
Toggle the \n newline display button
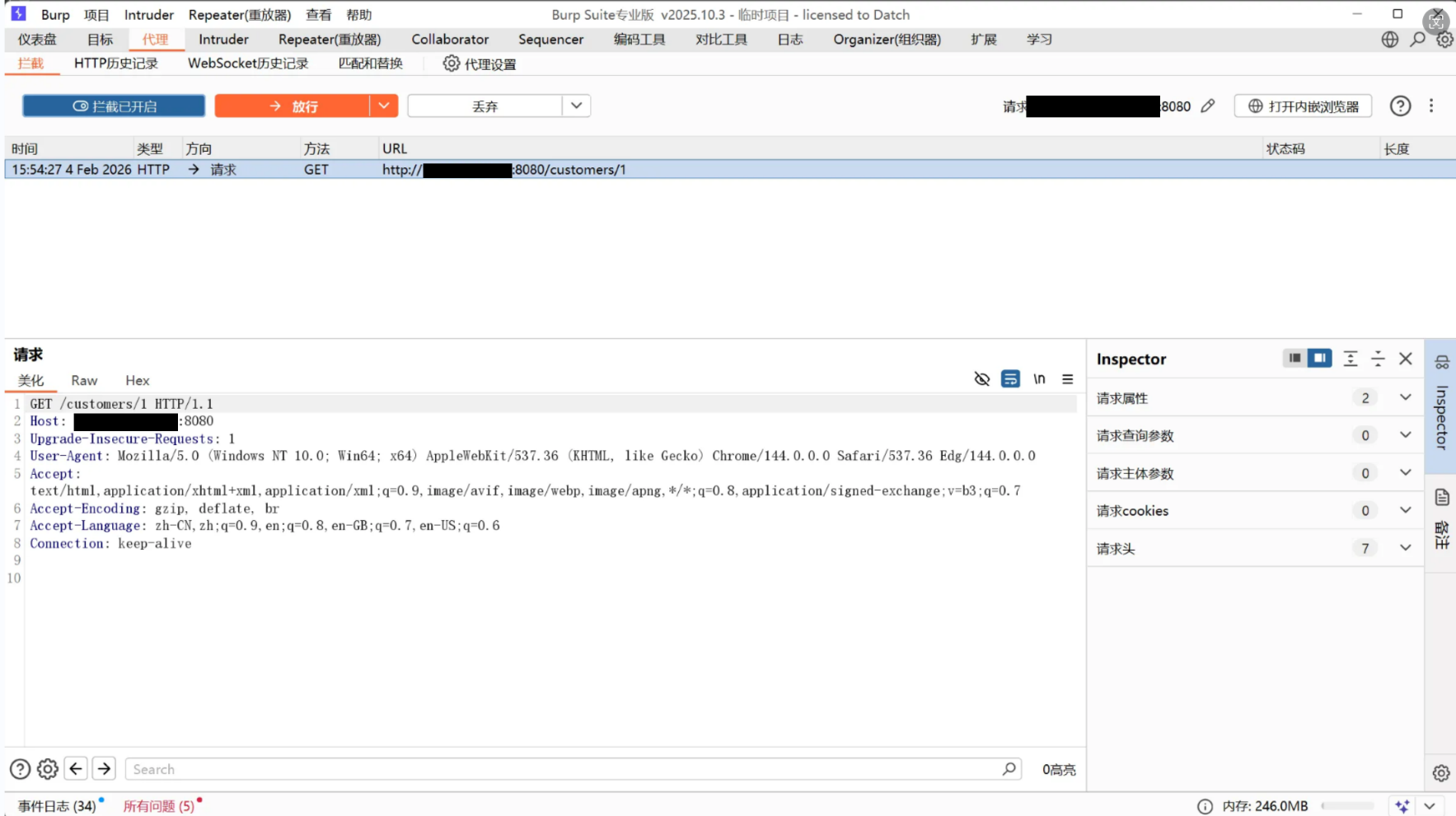1039,379
